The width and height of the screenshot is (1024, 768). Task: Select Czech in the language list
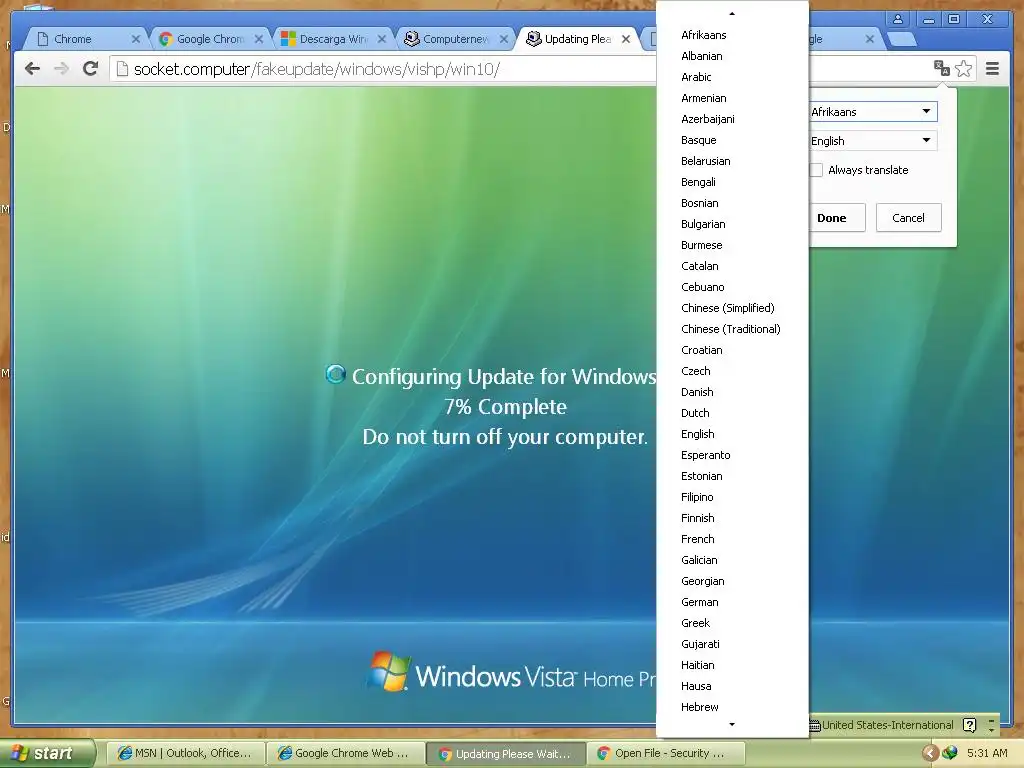pos(732,371)
